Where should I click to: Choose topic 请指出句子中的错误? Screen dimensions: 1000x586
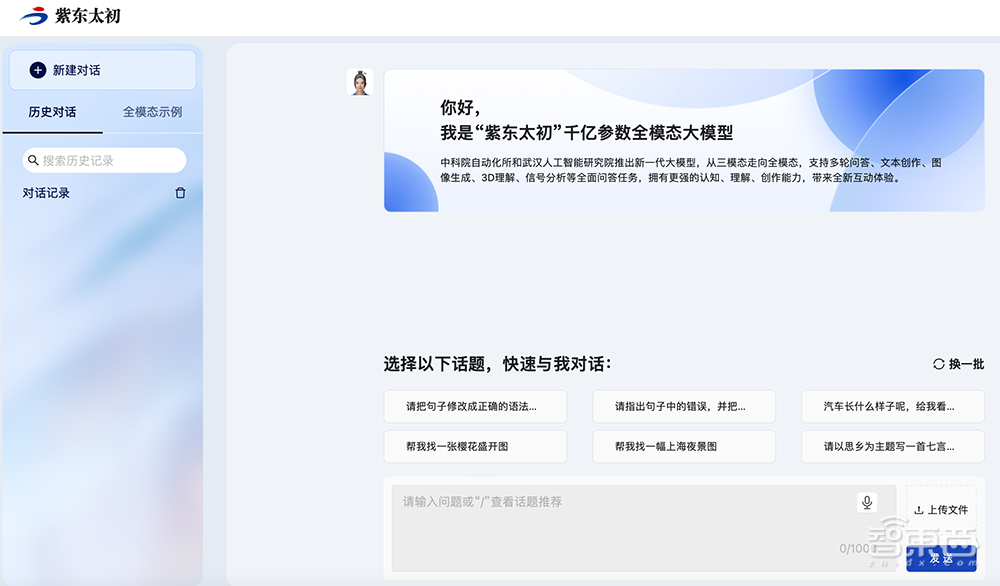click(x=683, y=406)
